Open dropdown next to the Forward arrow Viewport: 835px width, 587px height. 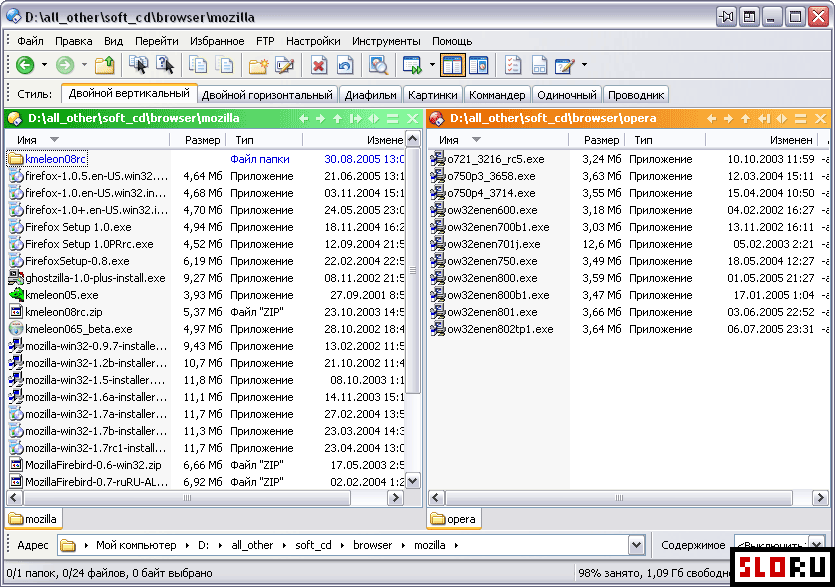(84, 65)
